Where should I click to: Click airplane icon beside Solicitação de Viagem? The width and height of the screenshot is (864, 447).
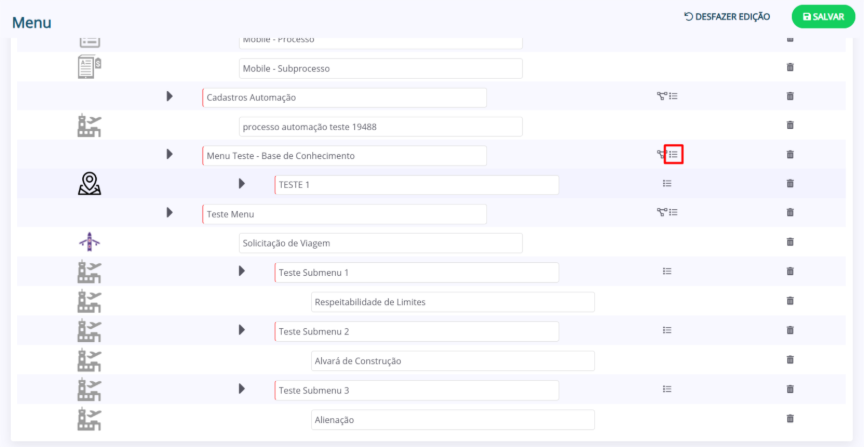tap(89, 242)
